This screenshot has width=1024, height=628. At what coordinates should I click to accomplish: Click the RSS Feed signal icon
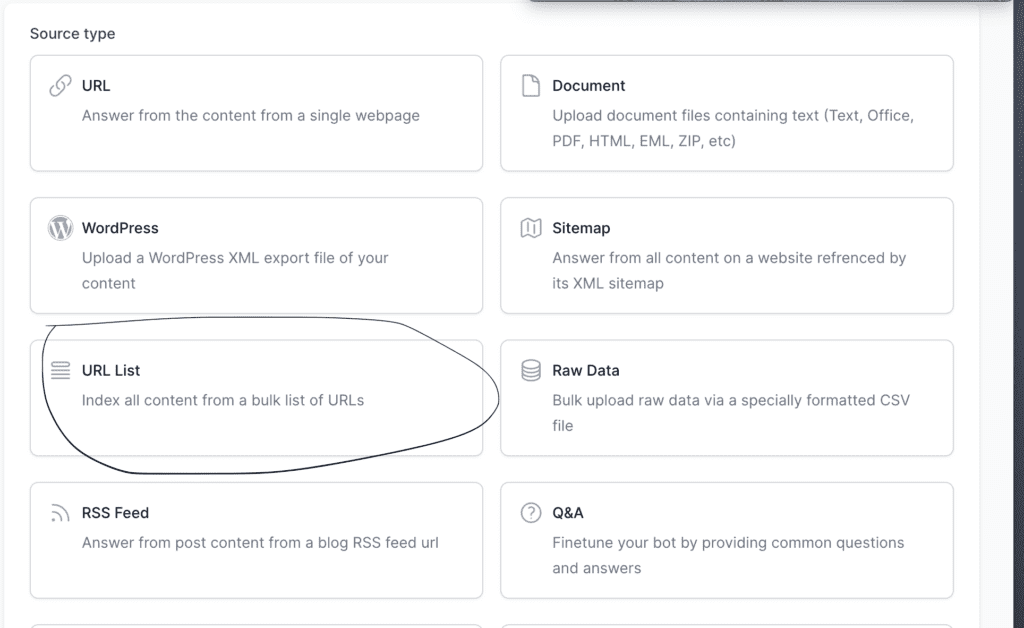60,514
